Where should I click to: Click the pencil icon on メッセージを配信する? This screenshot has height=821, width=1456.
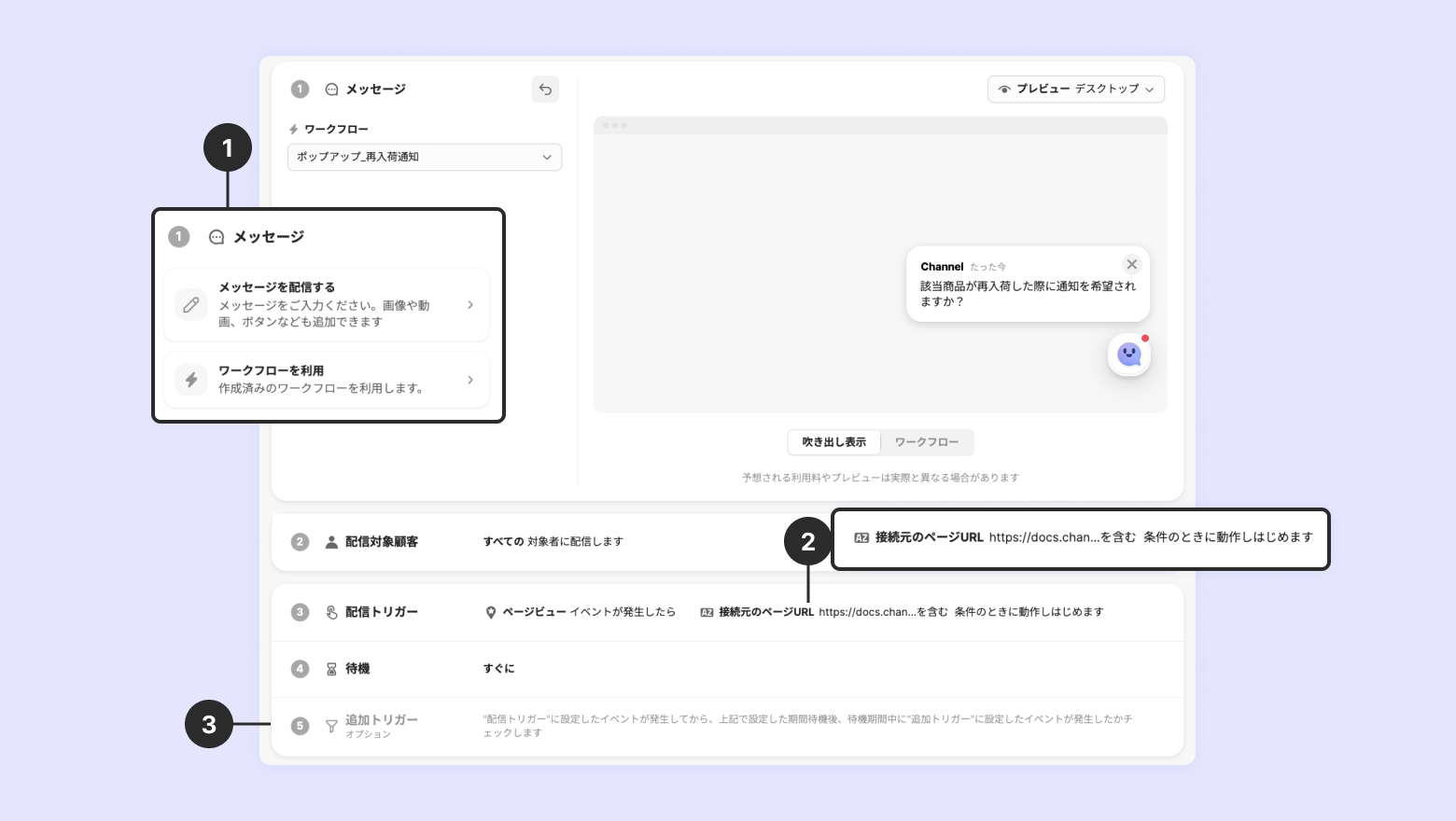(191, 305)
